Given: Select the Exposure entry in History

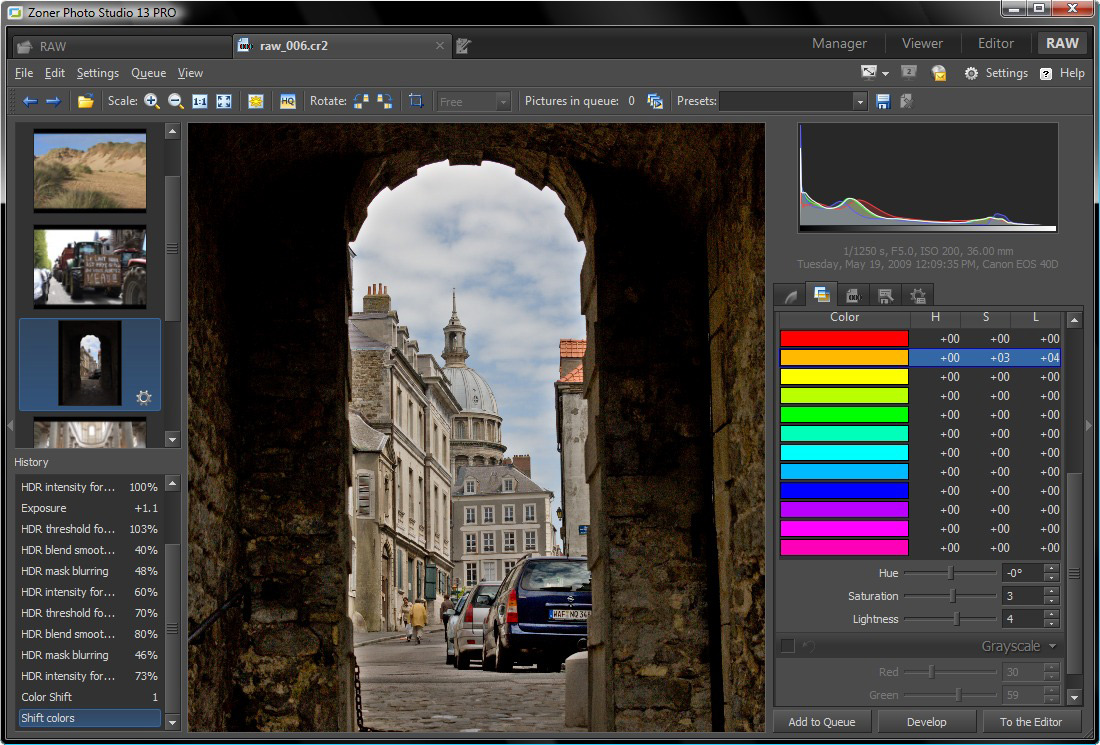Looking at the screenshot, I should [44, 508].
